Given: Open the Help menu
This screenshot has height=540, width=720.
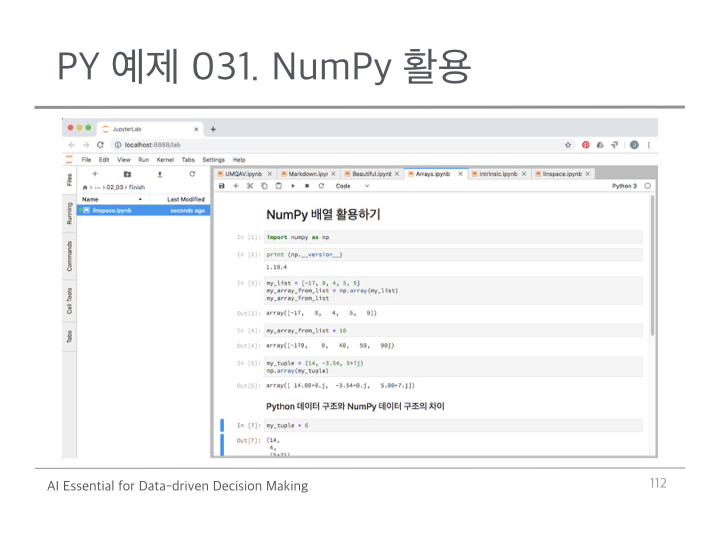Looking at the screenshot, I should pos(239,160).
